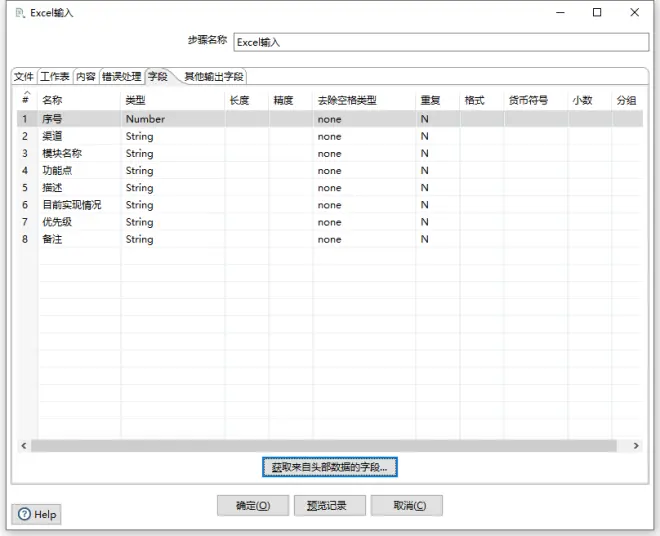Screen dimensions: 660x536
Task: Confirm with the 确定(O) button
Action: (x=253, y=506)
